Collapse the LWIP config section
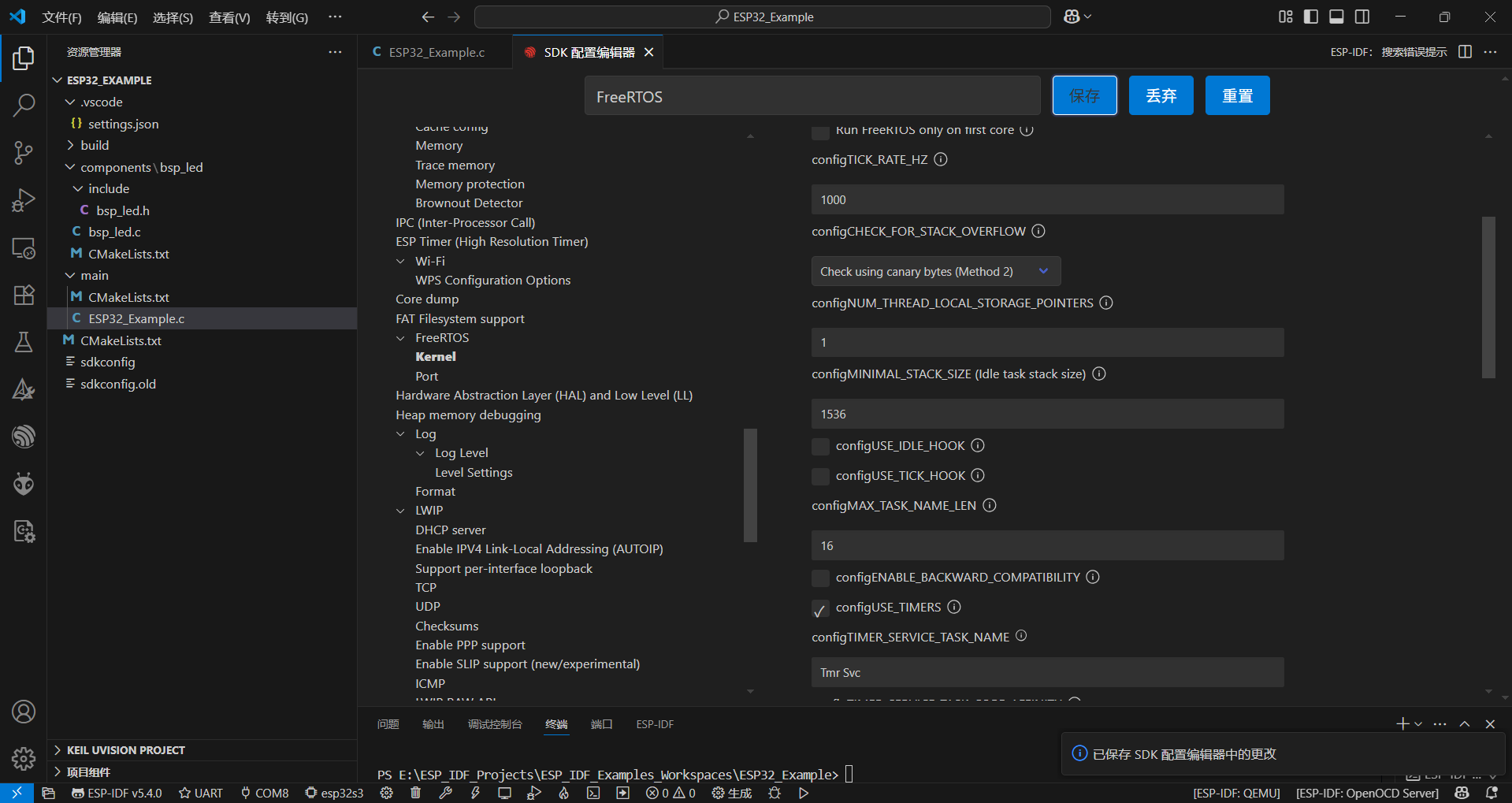The width and height of the screenshot is (1512, 803). [x=400, y=511]
